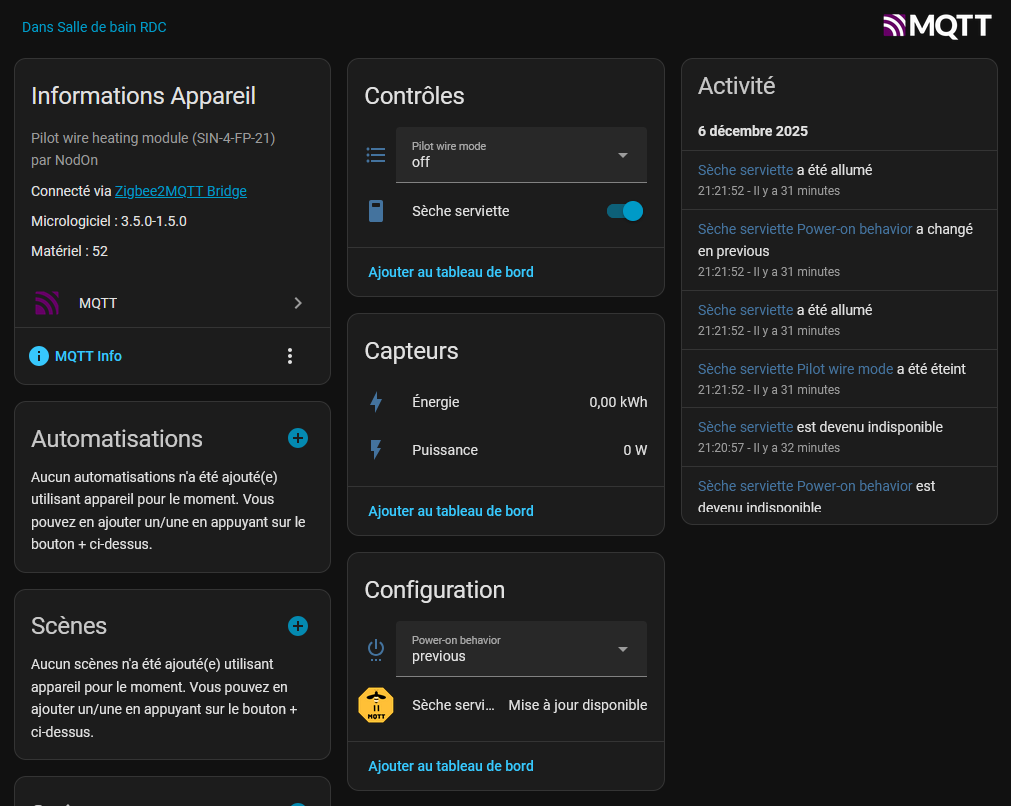Click the blue info circle icon
The width and height of the screenshot is (1011, 806).
[x=39, y=356]
